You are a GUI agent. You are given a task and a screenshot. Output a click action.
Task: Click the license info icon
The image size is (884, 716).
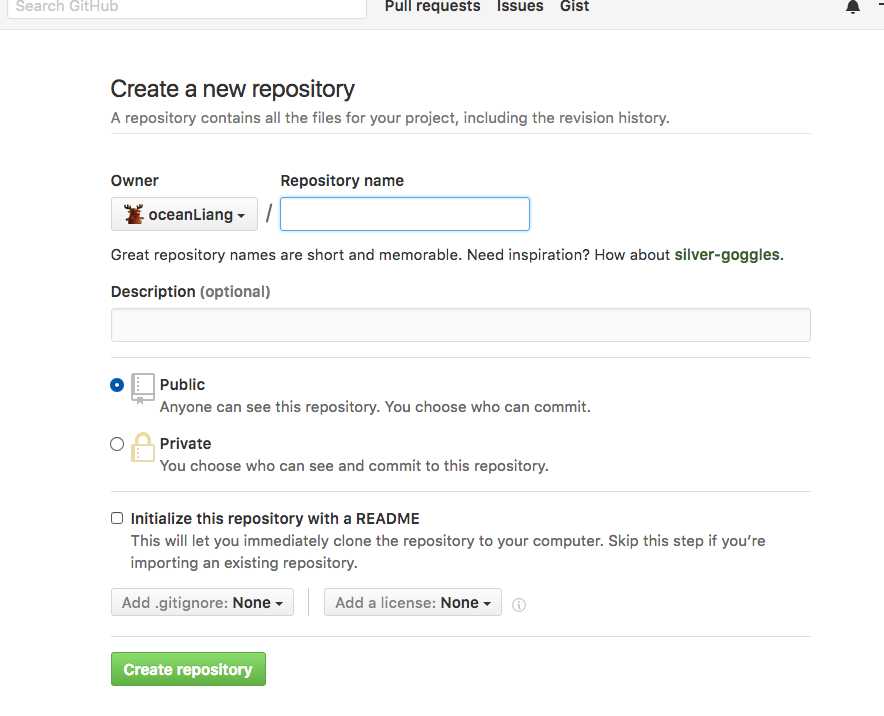(x=519, y=604)
